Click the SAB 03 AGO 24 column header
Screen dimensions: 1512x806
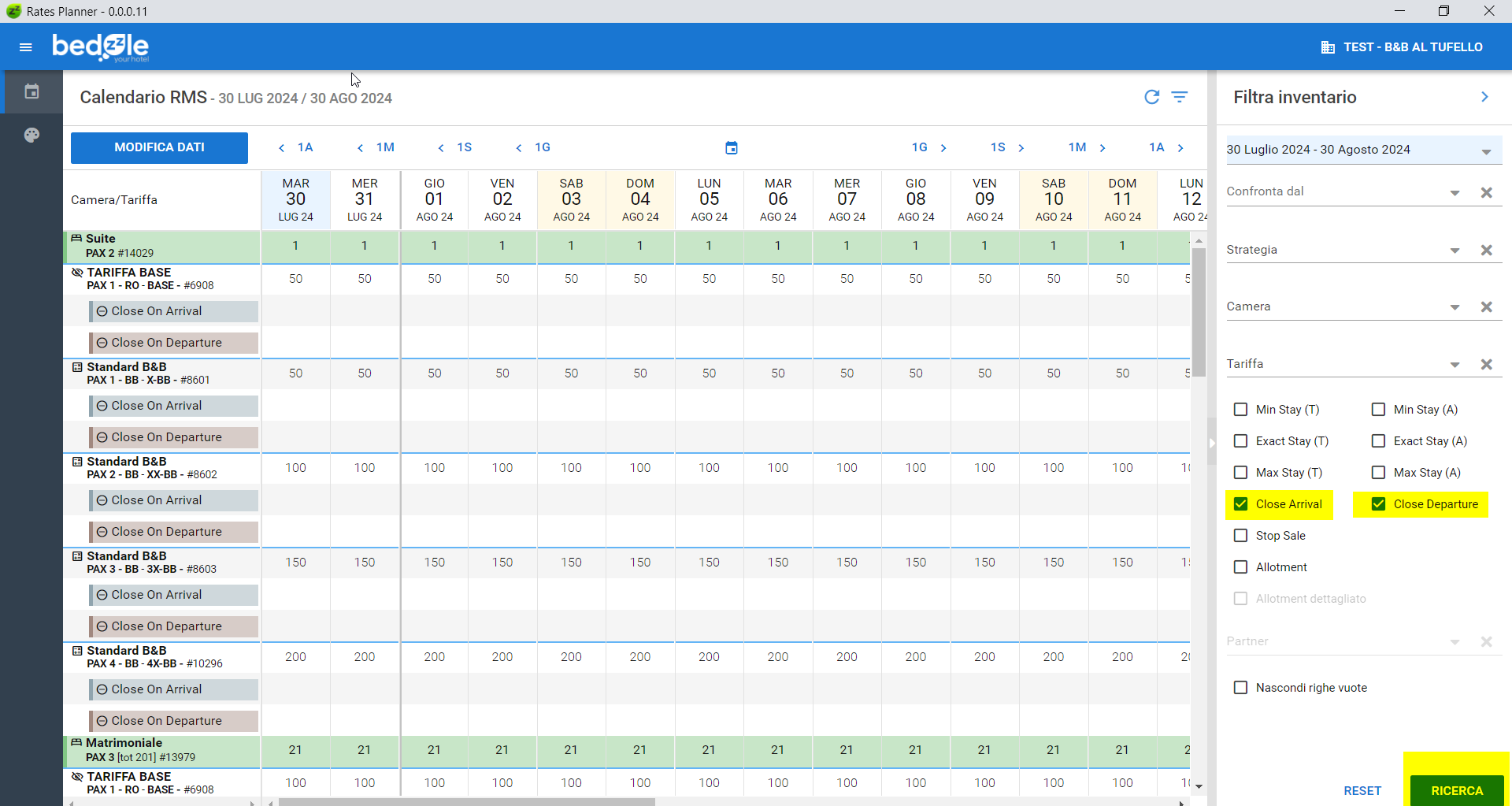coord(571,200)
